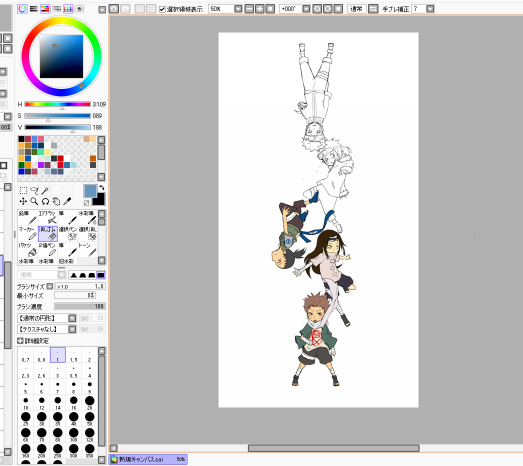
Task: Adjust the Saturation (S) slider
Action: pyautogui.click(x=58, y=116)
